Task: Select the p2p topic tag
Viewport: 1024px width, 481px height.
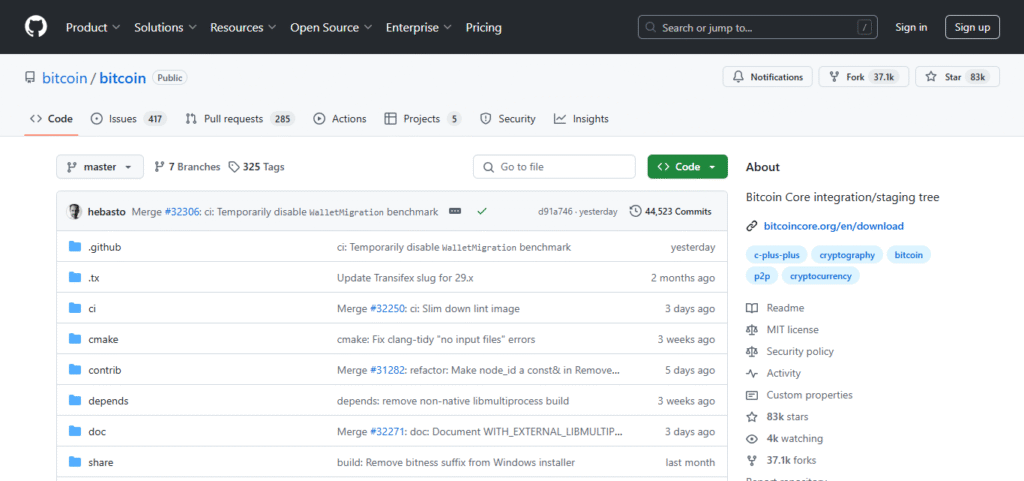Action: point(762,275)
